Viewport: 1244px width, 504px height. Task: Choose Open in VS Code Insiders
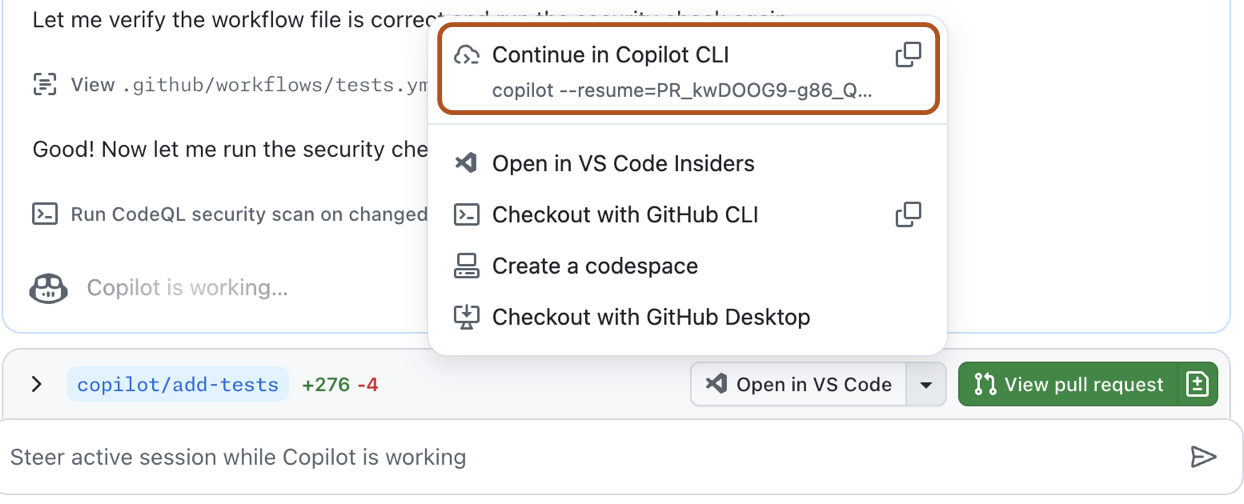622,163
